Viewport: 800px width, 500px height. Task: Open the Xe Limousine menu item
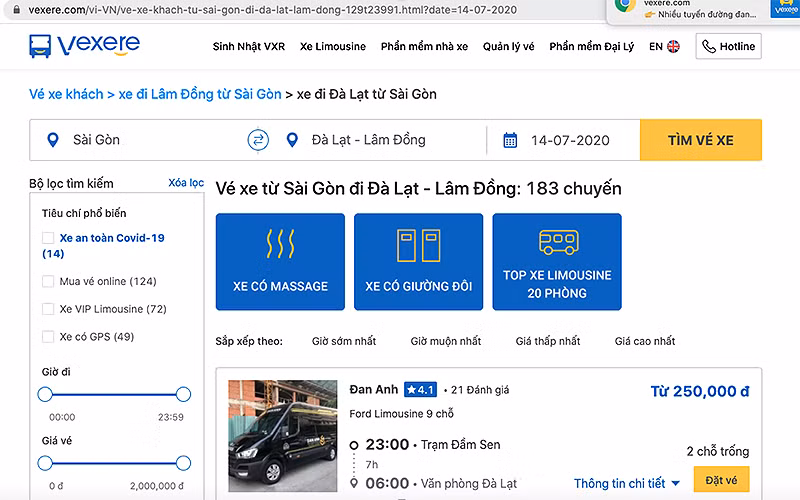pos(333,46)
